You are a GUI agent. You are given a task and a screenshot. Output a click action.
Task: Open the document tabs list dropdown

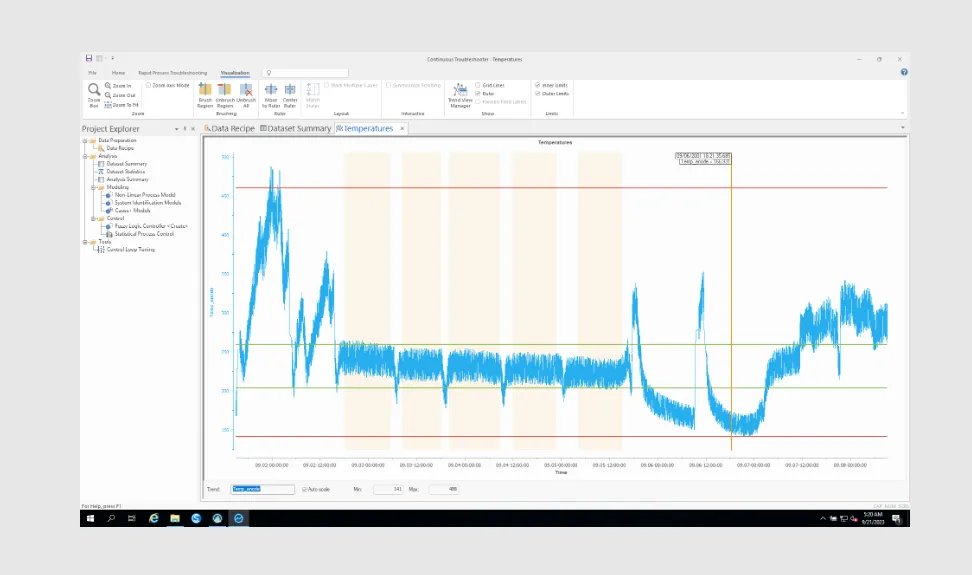[903, 128]
